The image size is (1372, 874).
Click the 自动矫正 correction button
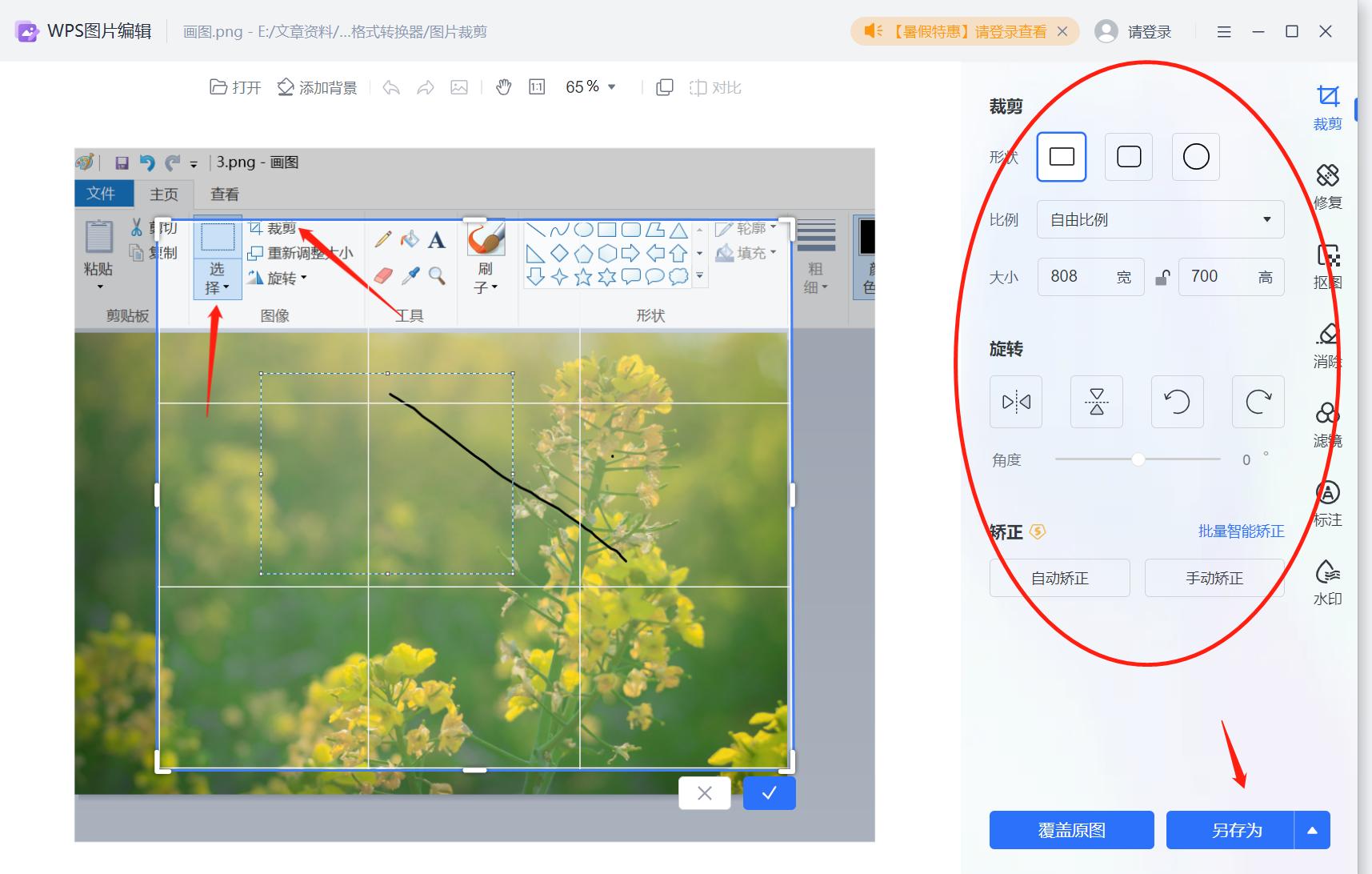tap(1059, 577)
